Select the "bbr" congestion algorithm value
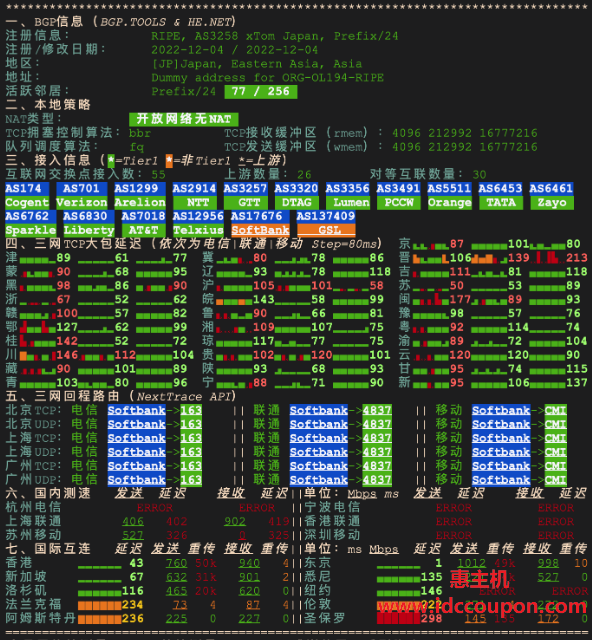This screenshot has width=592, height=640. pyautogui.click(x=140, y=133)
